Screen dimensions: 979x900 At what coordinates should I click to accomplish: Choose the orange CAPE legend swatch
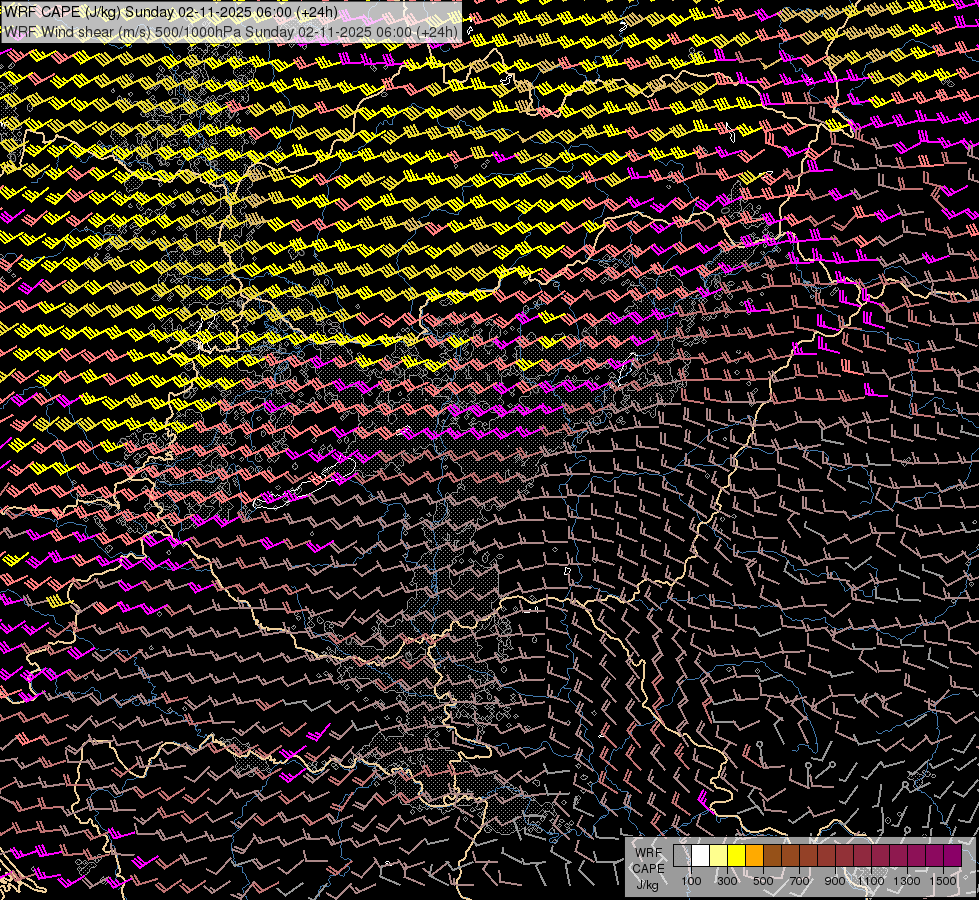pos(754,856)
